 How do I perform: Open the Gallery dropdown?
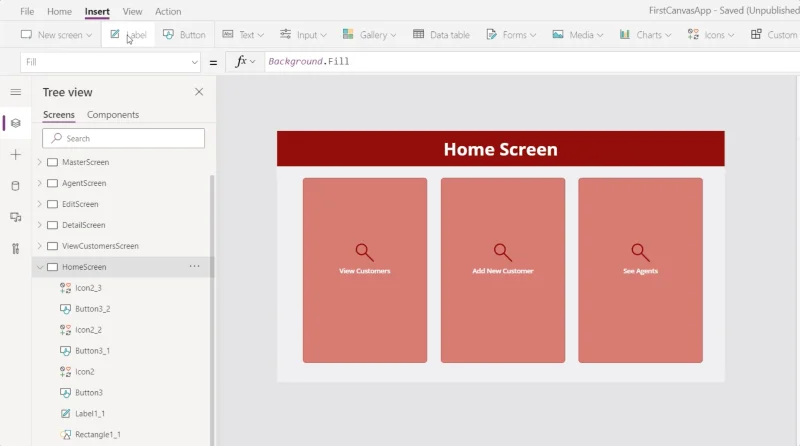[x=369, y=35]
